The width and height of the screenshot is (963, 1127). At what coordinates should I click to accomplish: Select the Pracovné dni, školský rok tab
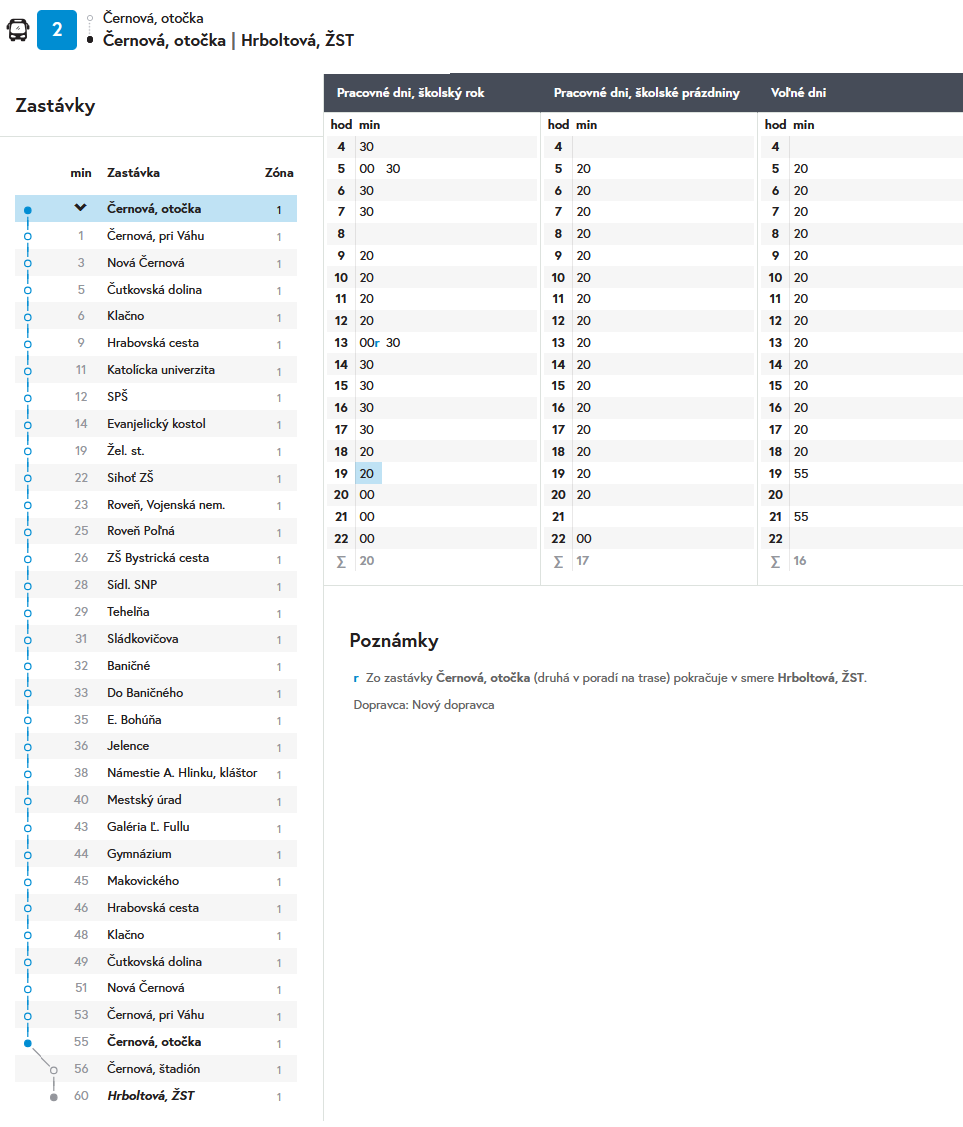410,93
